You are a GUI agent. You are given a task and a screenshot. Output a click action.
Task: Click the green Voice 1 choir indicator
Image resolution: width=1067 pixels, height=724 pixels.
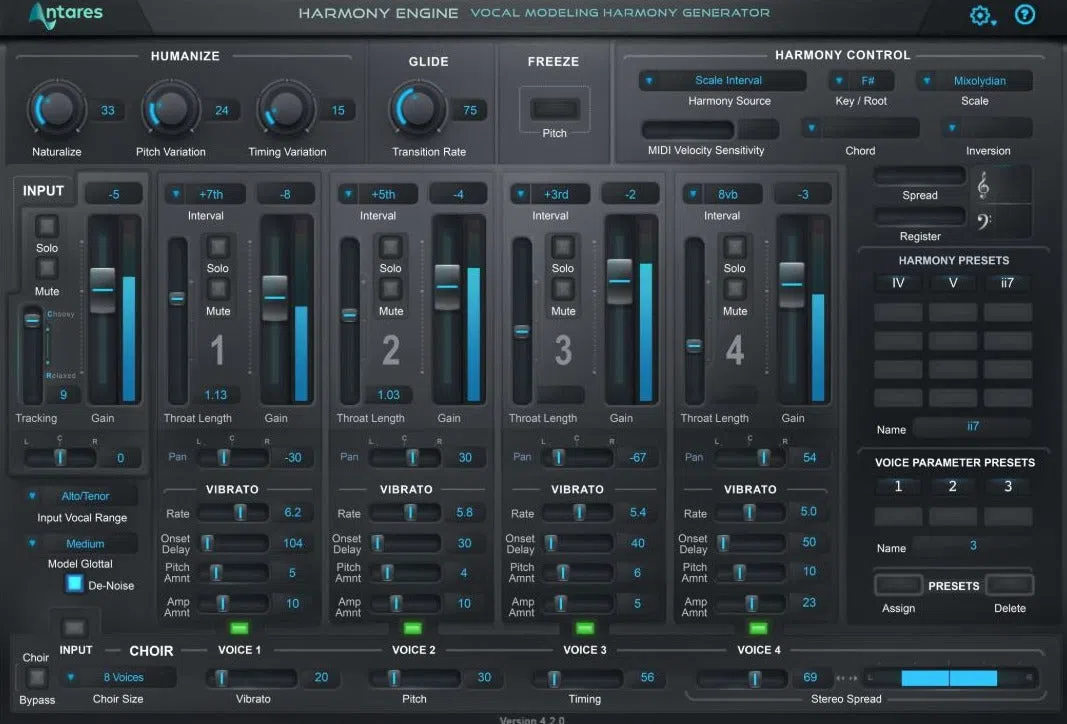tap(240, 627)
